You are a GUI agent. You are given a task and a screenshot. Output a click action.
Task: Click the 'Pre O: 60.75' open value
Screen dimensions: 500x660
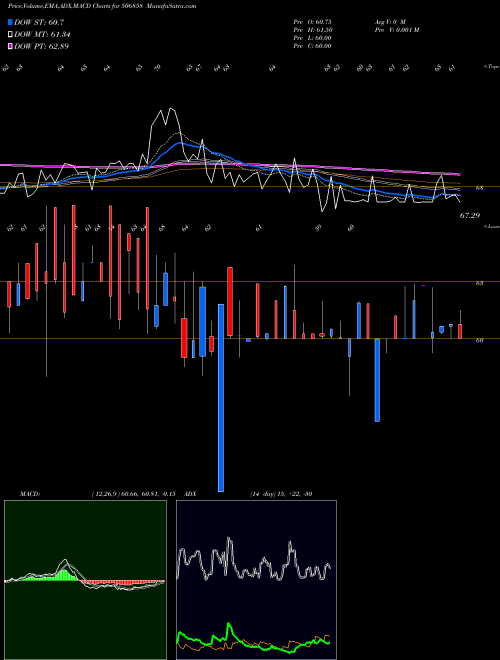click(x=313, y=22)
